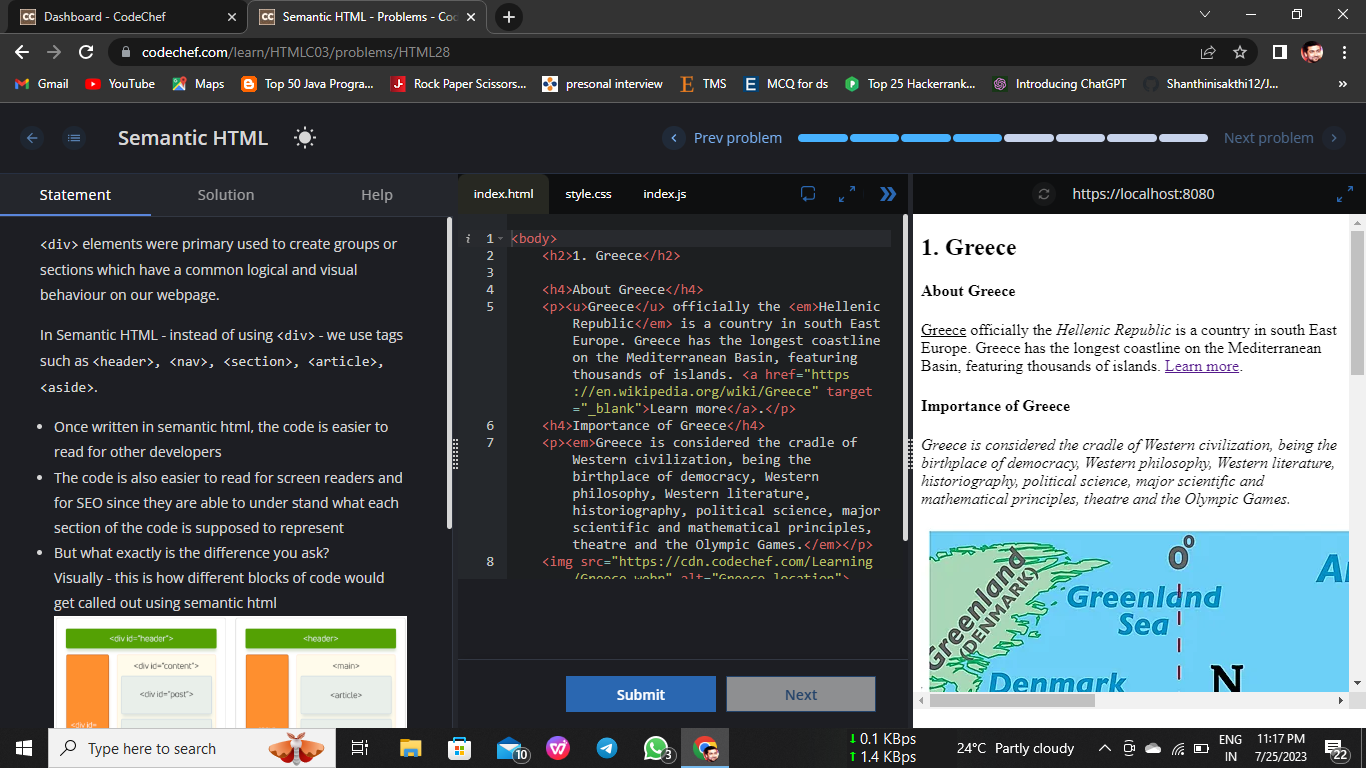Viewport: 1366px width, 768px height.
Task: Click the semantic HTML layout diagram thumbnail
Action: click(230, 671)
